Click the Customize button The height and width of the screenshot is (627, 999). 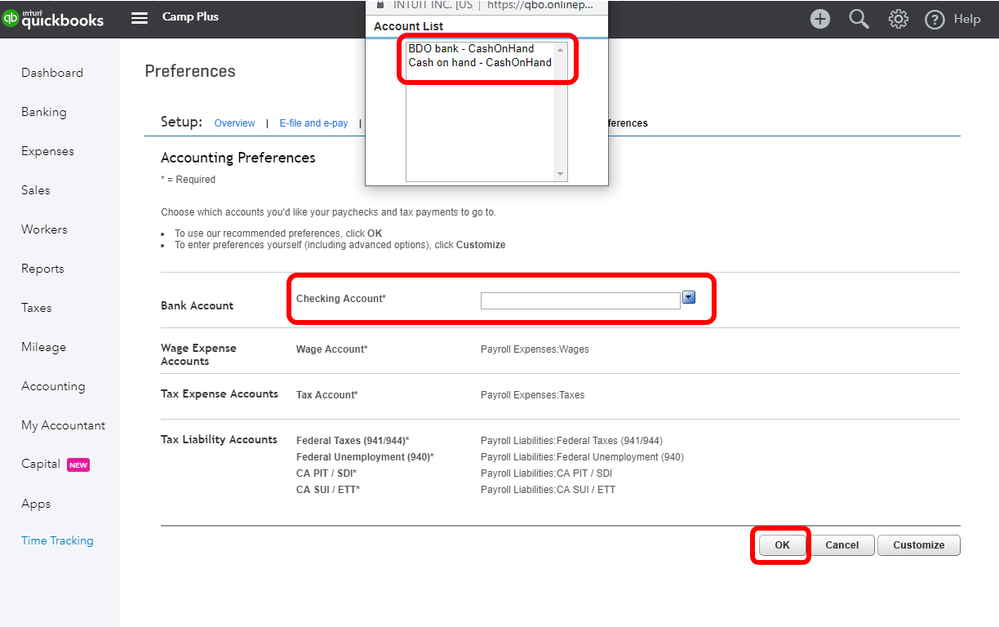(x=919, y=545)
